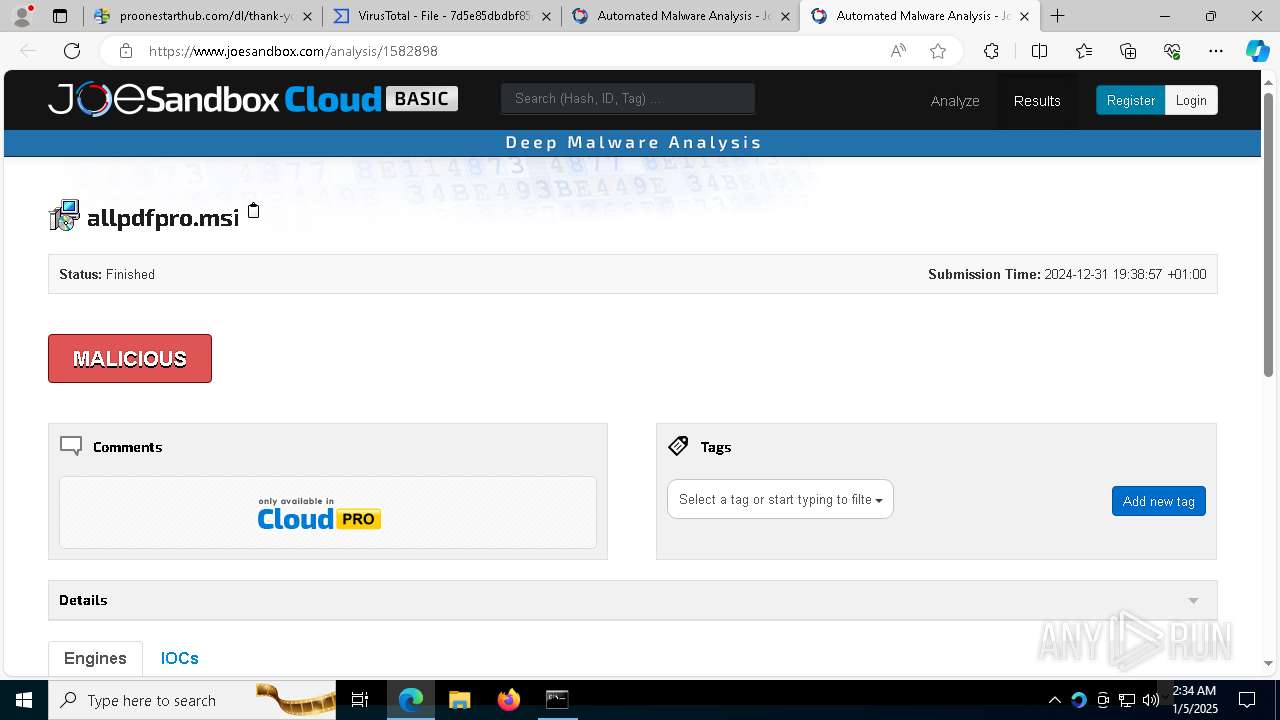This screenshot has width=1280, height=720.
Task: Open the terminal window taskbar icon
Action: click(557, 700)
